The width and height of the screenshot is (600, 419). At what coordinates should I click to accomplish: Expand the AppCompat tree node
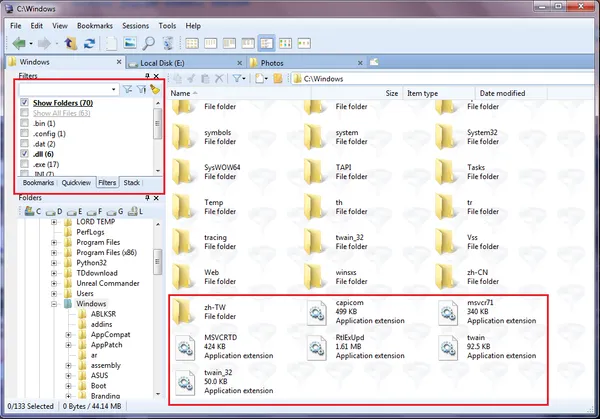coord(68,335)
